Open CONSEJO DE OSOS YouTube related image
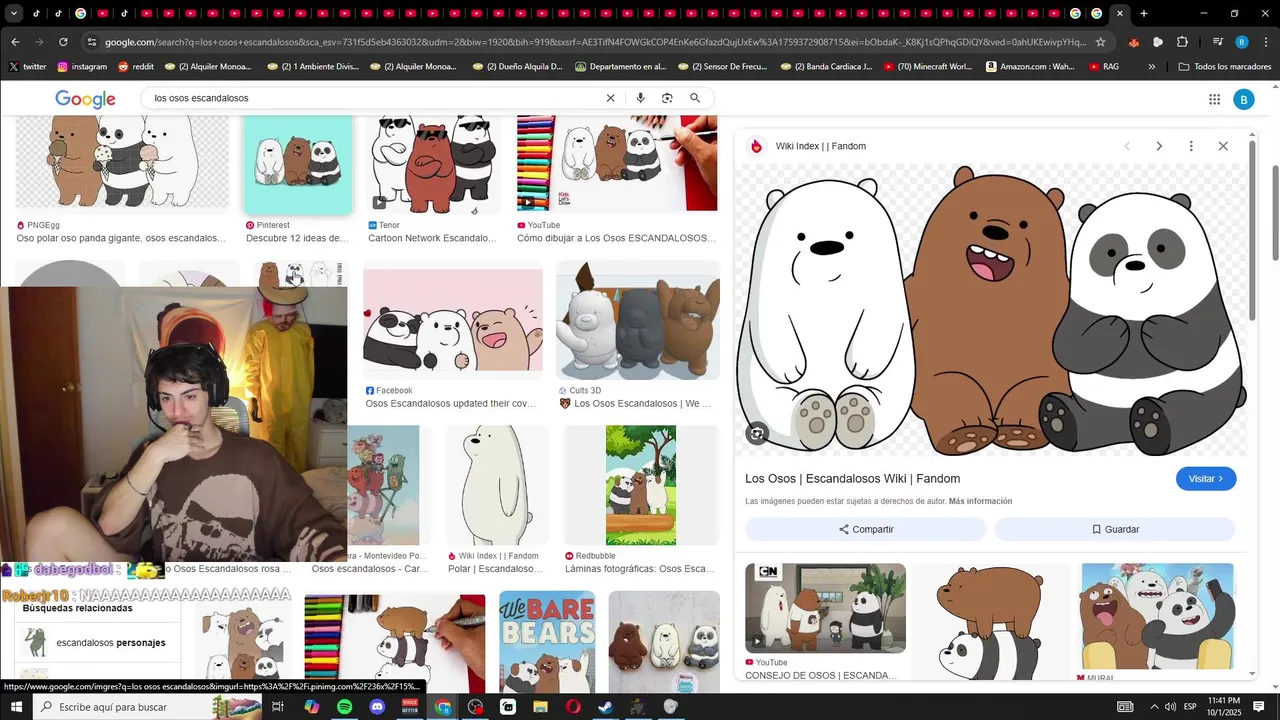Image resolution: width=1280 pixels, height=720 pixels. pos(826,608)
